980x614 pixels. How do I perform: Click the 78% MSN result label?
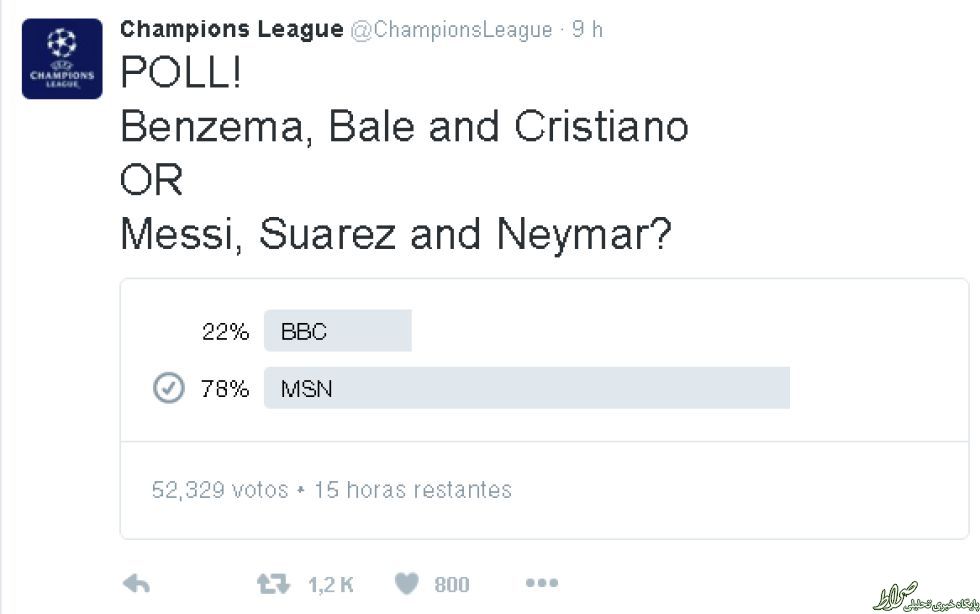click(225, 389)
